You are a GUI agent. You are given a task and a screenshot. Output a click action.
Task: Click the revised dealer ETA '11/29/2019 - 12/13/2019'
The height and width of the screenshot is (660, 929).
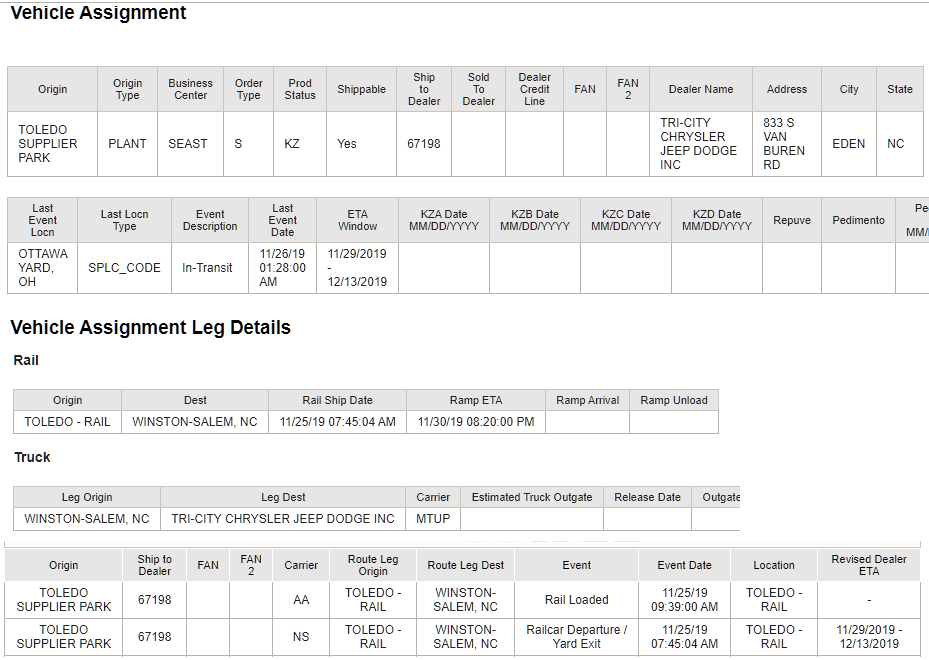pos(869,636)
